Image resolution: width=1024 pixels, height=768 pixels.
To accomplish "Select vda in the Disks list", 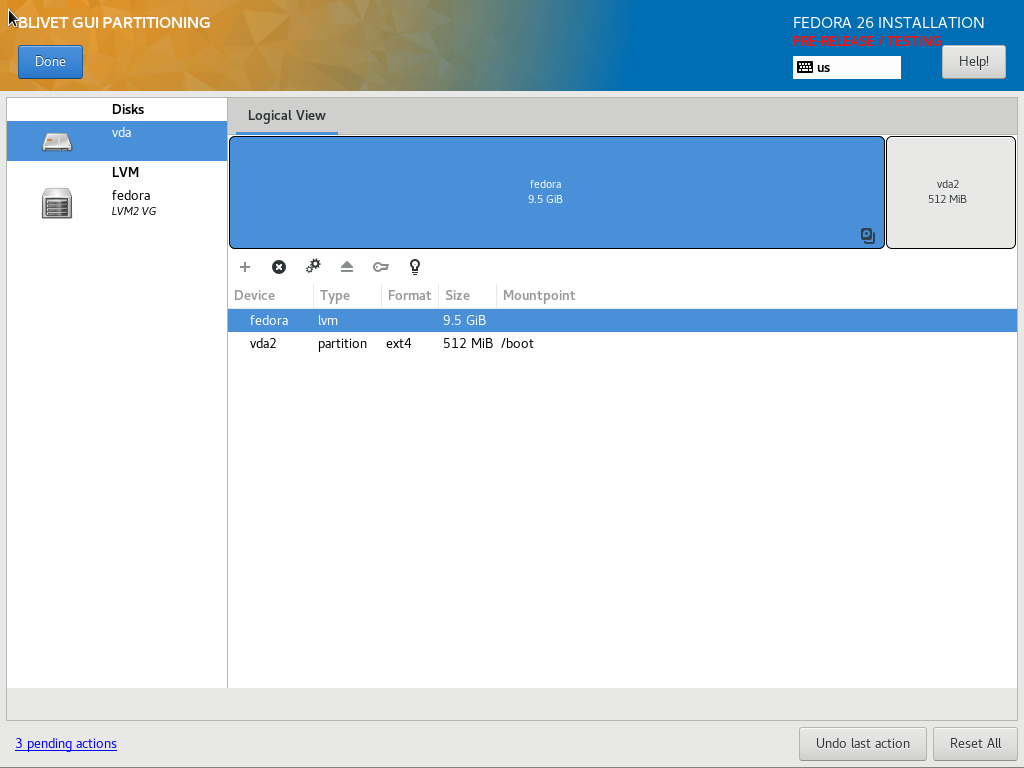I will (117, 140).
